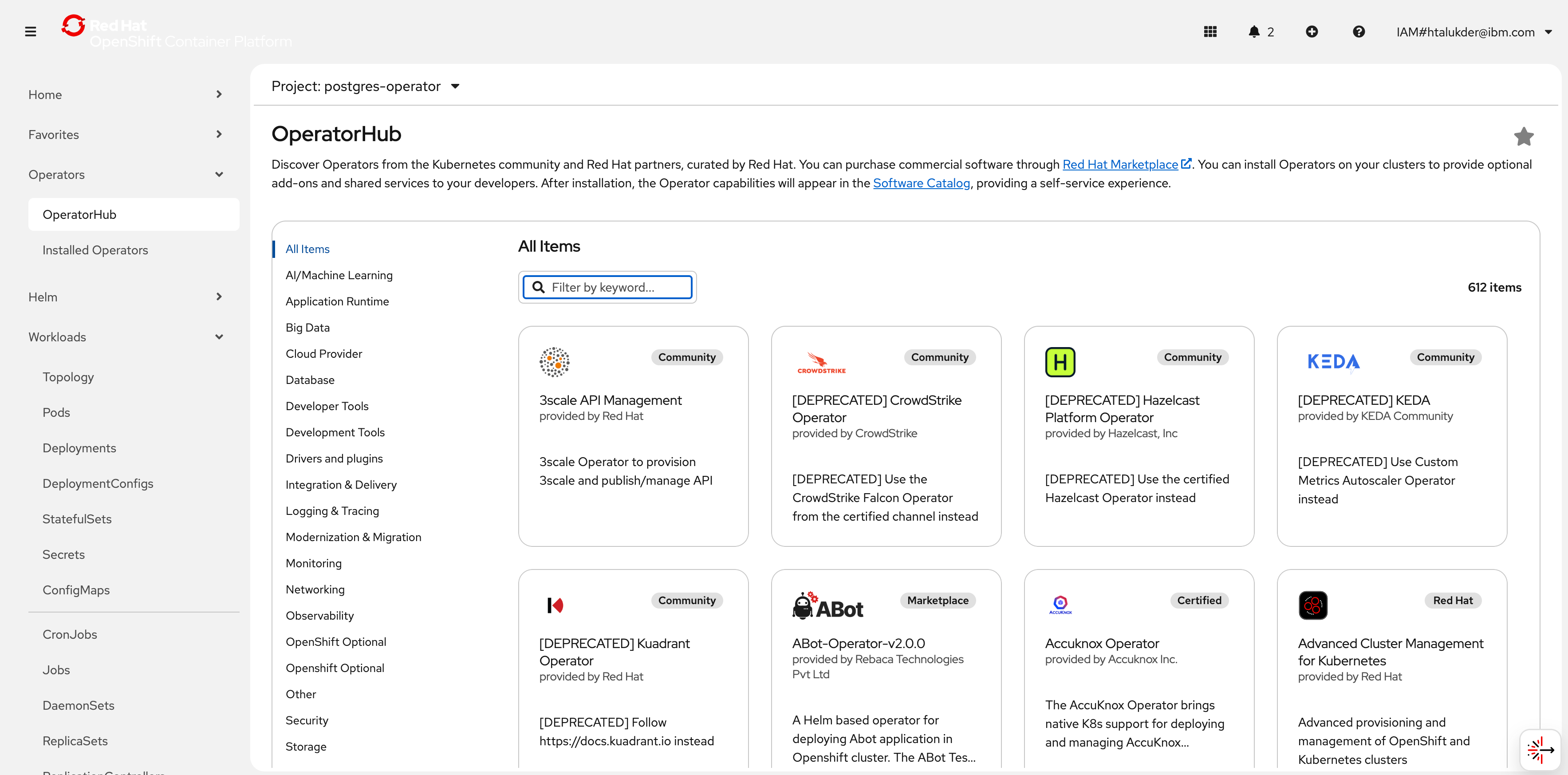Add OperatorHub to favorites with star
Image resolution: width=1568 pixels, height=775 pixels.
(1524, 136)
